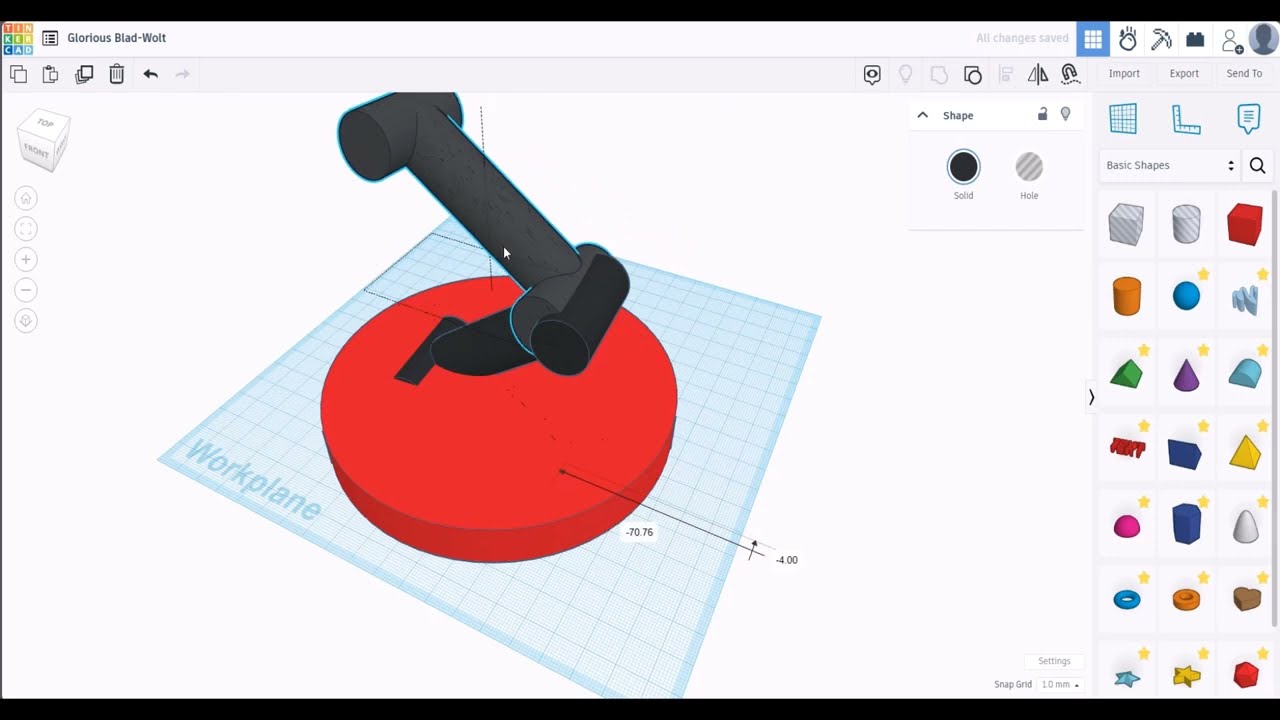Pick the white Paraboloid shape
This screenshot has width=1280, height=720.
click(1245, 525)
